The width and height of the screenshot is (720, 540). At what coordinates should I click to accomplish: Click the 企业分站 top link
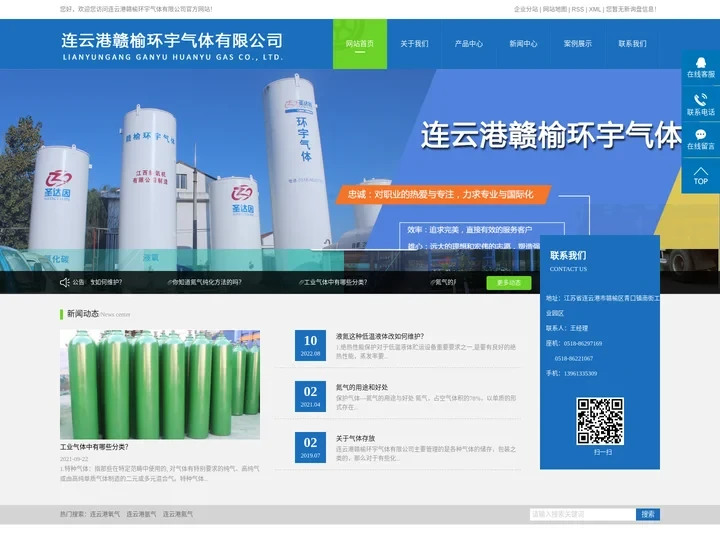pos(526,9)
